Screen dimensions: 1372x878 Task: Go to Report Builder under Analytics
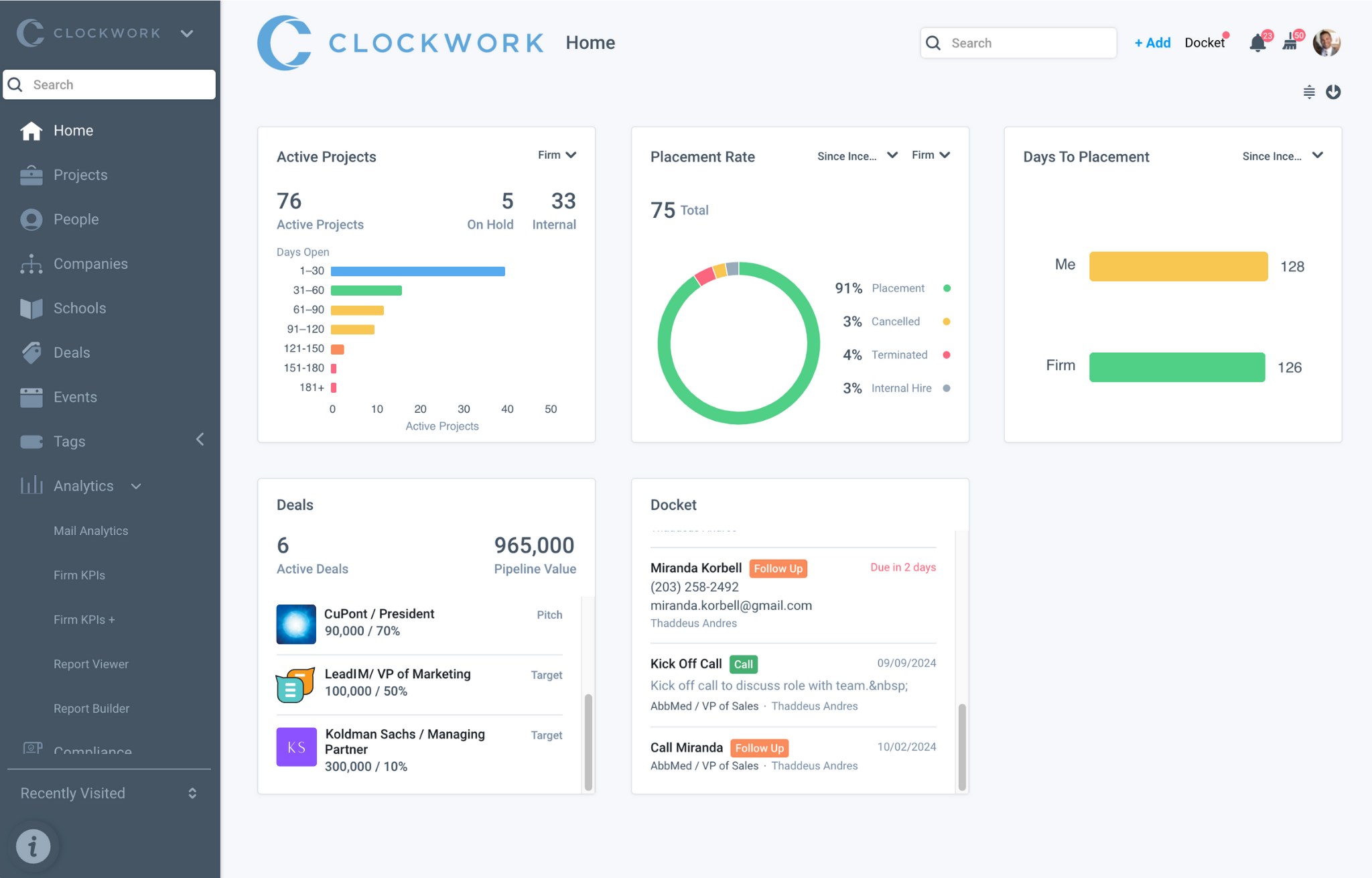[92, 708]
